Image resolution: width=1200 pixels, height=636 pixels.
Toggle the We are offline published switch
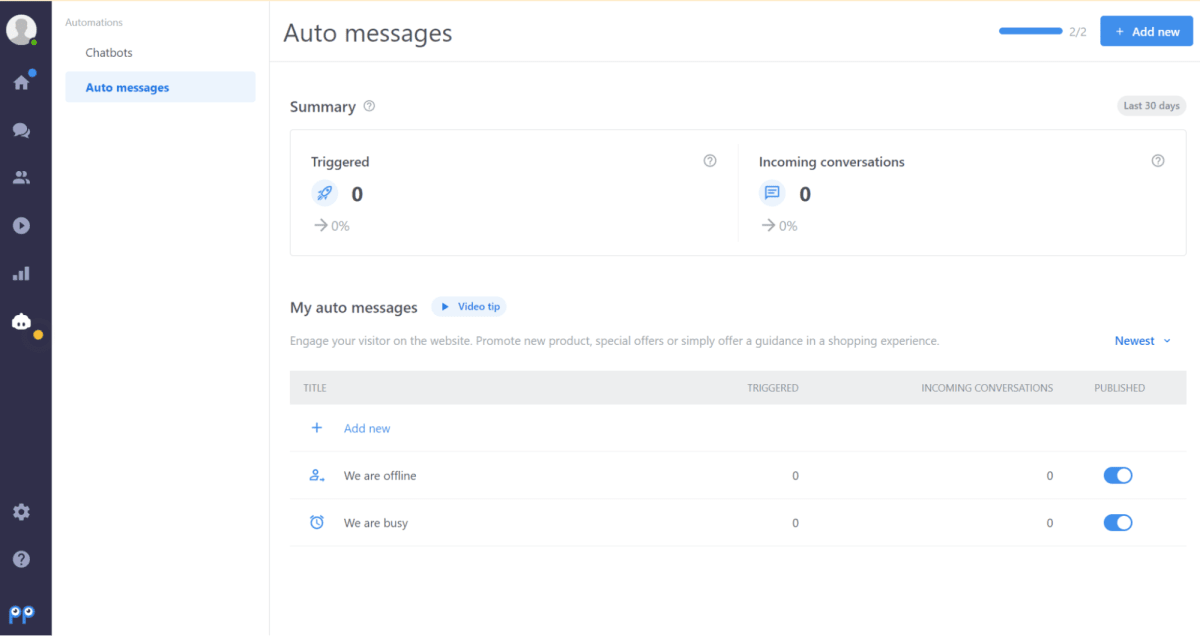pos(1118,476)
